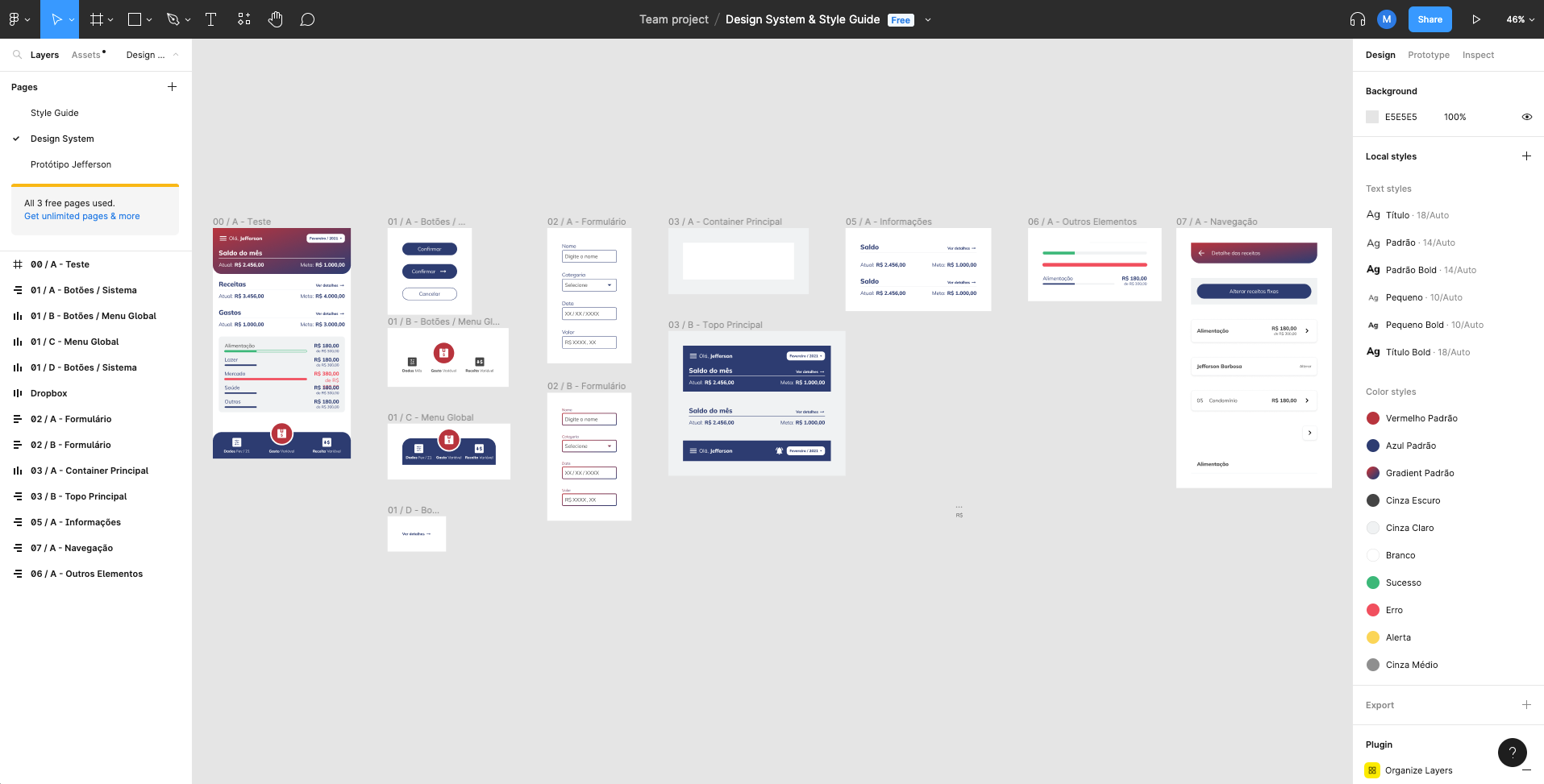Image resolution: width=1544 pixels, height=784 pixels.
Task: Open the Design tab in right panel
Action: tap(1380, 55)
